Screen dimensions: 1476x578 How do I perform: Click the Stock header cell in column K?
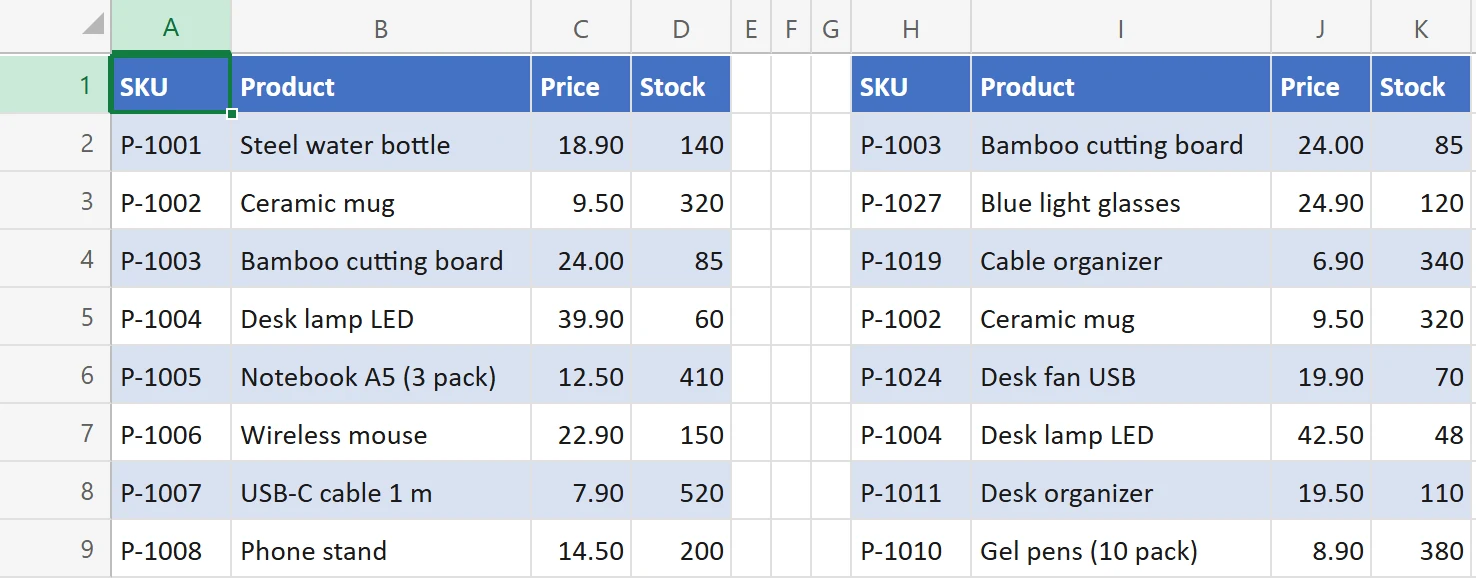pyautogui.click(x=1421, y=85)
